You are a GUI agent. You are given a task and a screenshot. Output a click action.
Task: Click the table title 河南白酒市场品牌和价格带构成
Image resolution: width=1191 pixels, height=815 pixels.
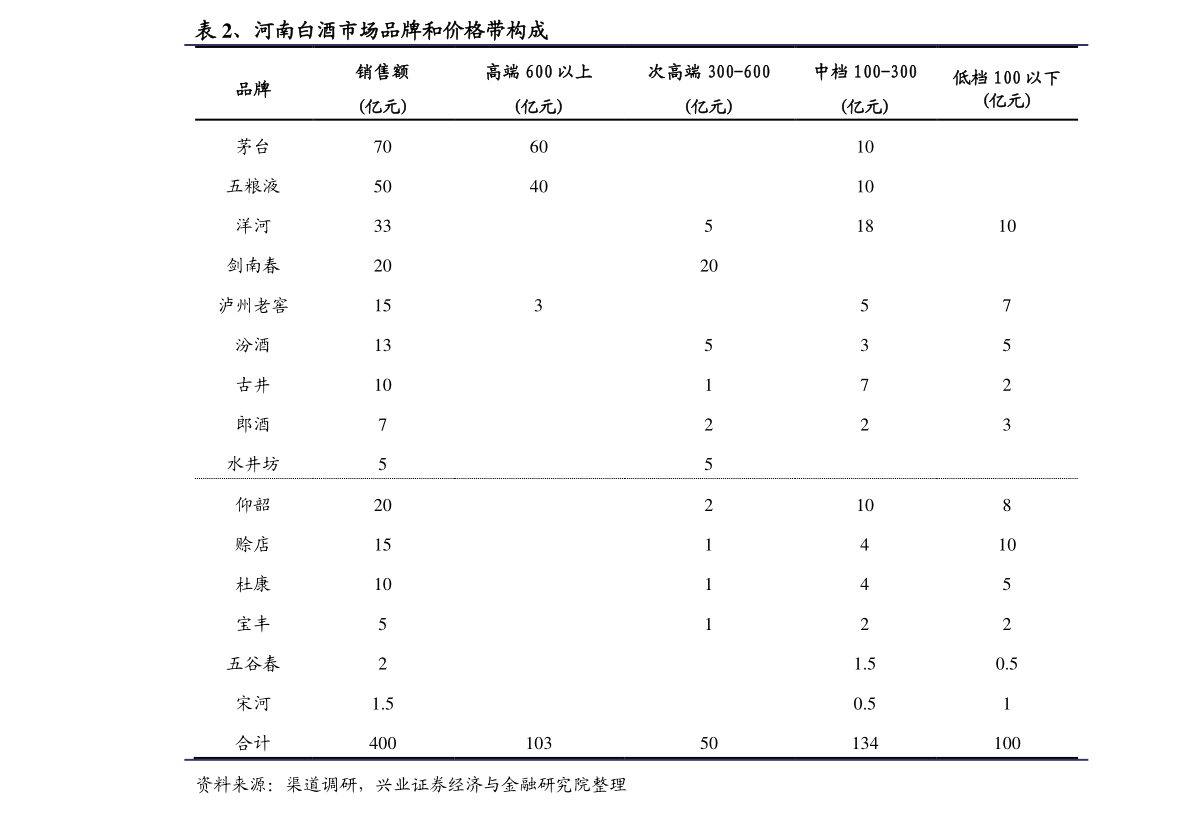click(400, 30)
